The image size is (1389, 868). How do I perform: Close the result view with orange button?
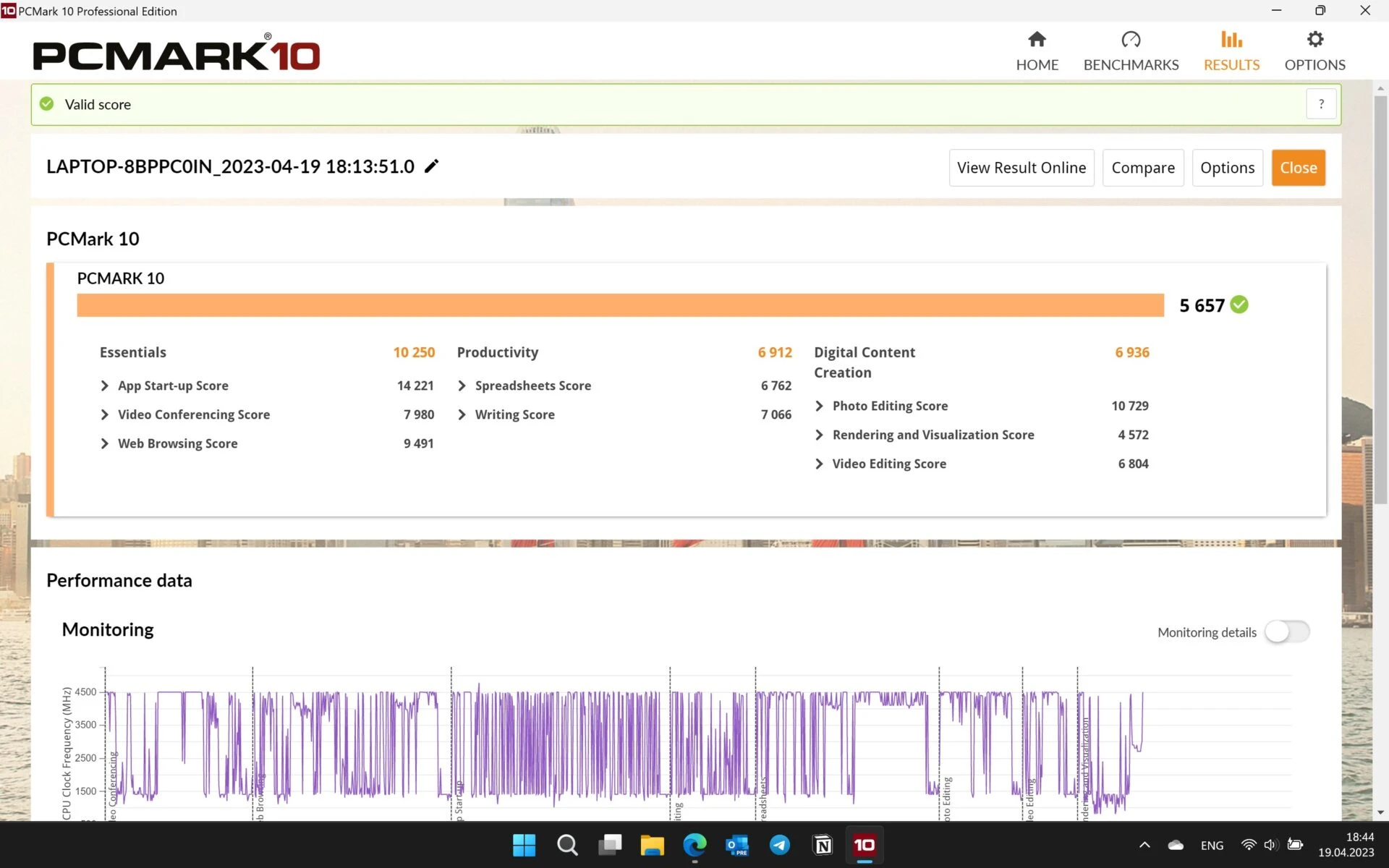pos(1299,168)
